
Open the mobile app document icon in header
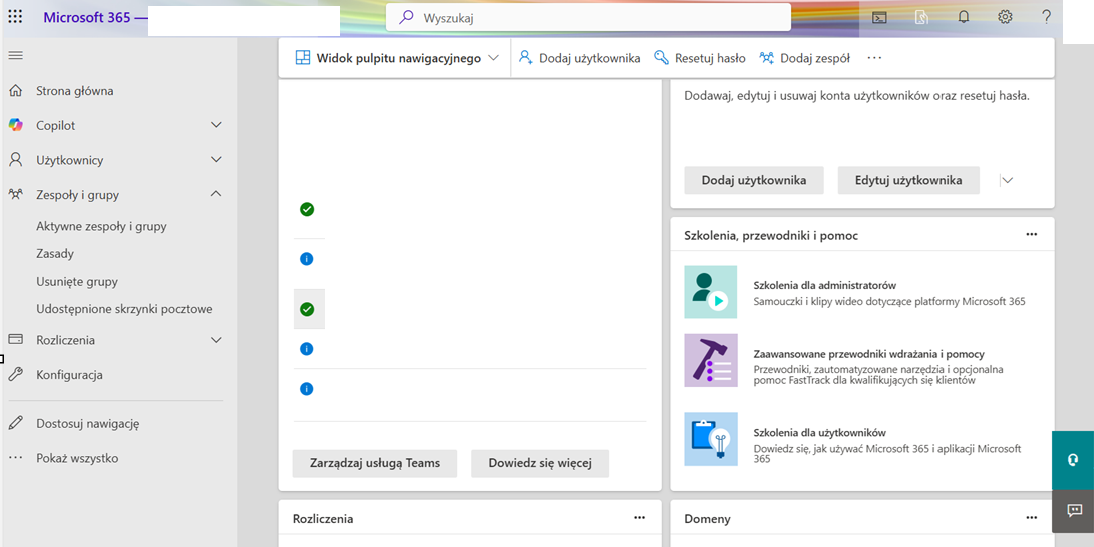point(922,18)
